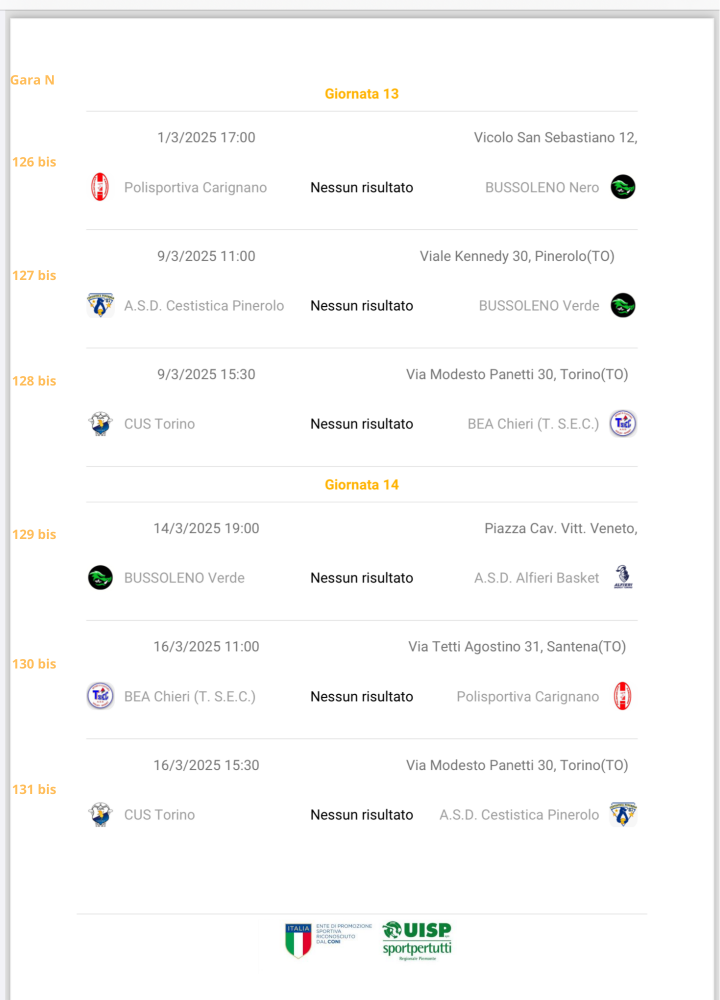Open the Giornata 13 heading
This screenshot has height=1000, width=720.
pos(362,94)
